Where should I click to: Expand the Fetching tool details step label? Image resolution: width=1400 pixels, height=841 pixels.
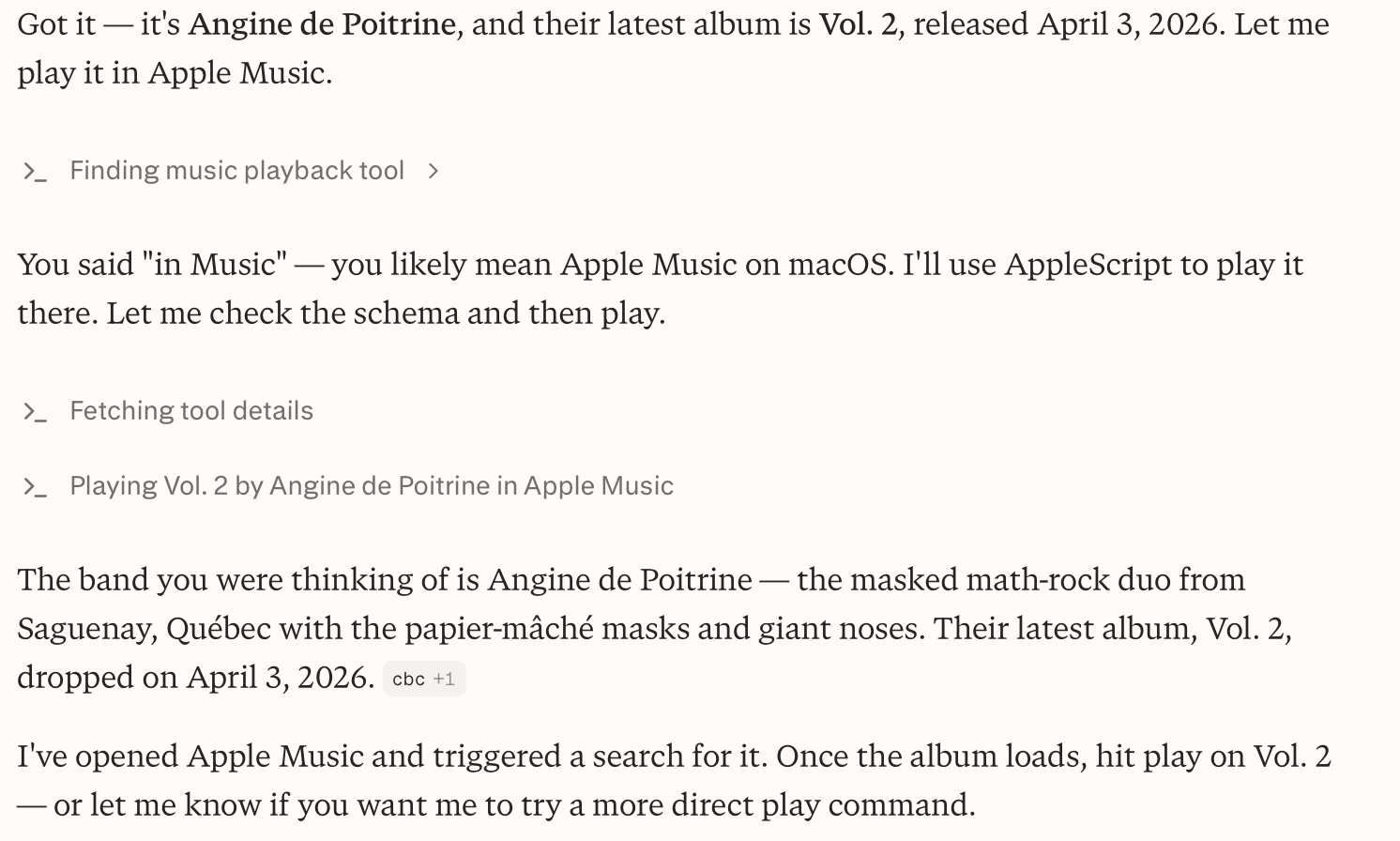(191, 411)
